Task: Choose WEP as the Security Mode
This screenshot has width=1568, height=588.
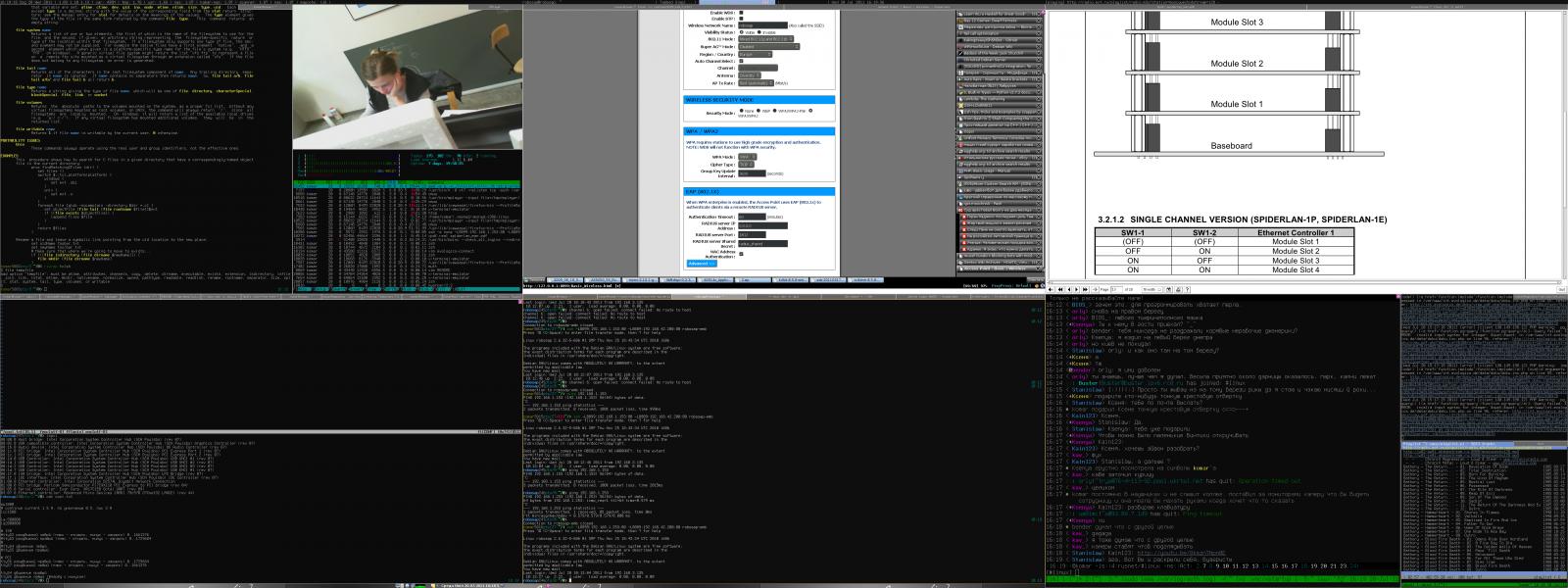Action: [759, 112]
